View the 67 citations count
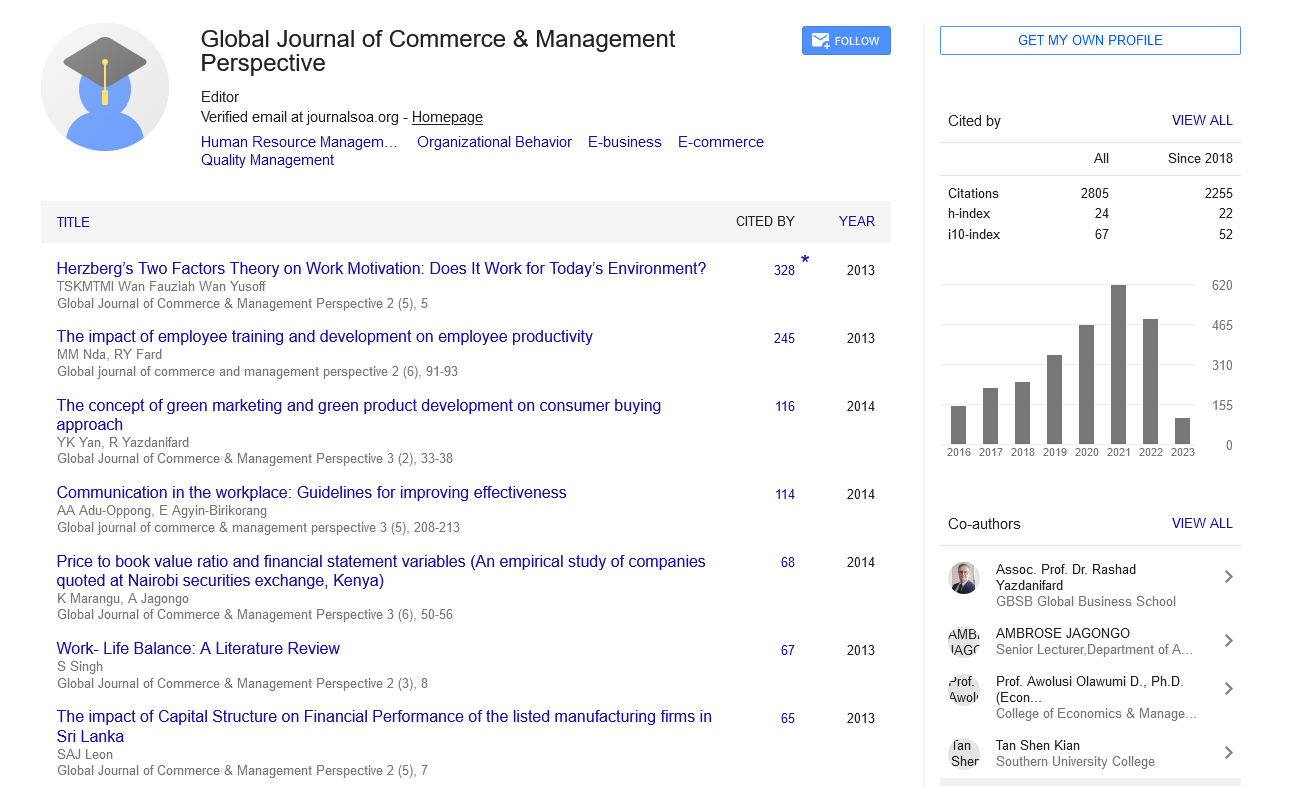Viewport: 1297px width, 786px height. (x=788, y=651)
